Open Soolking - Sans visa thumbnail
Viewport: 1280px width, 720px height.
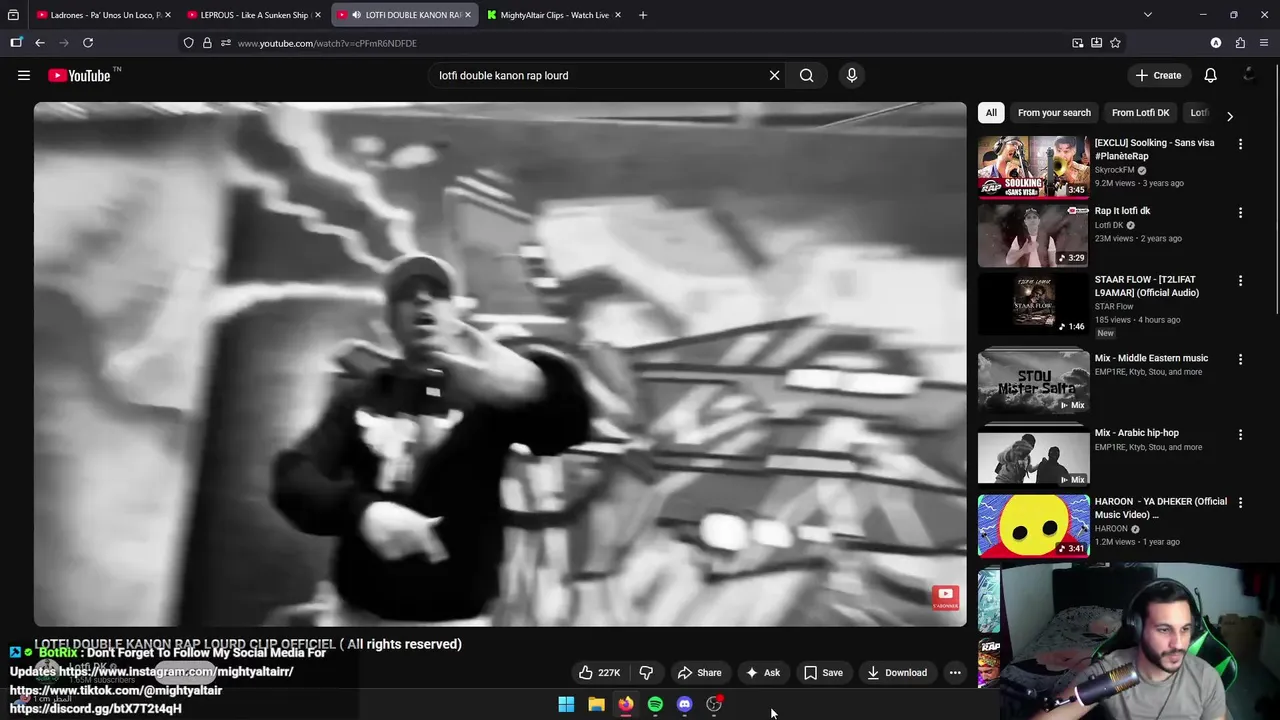tap(1033, 167)
